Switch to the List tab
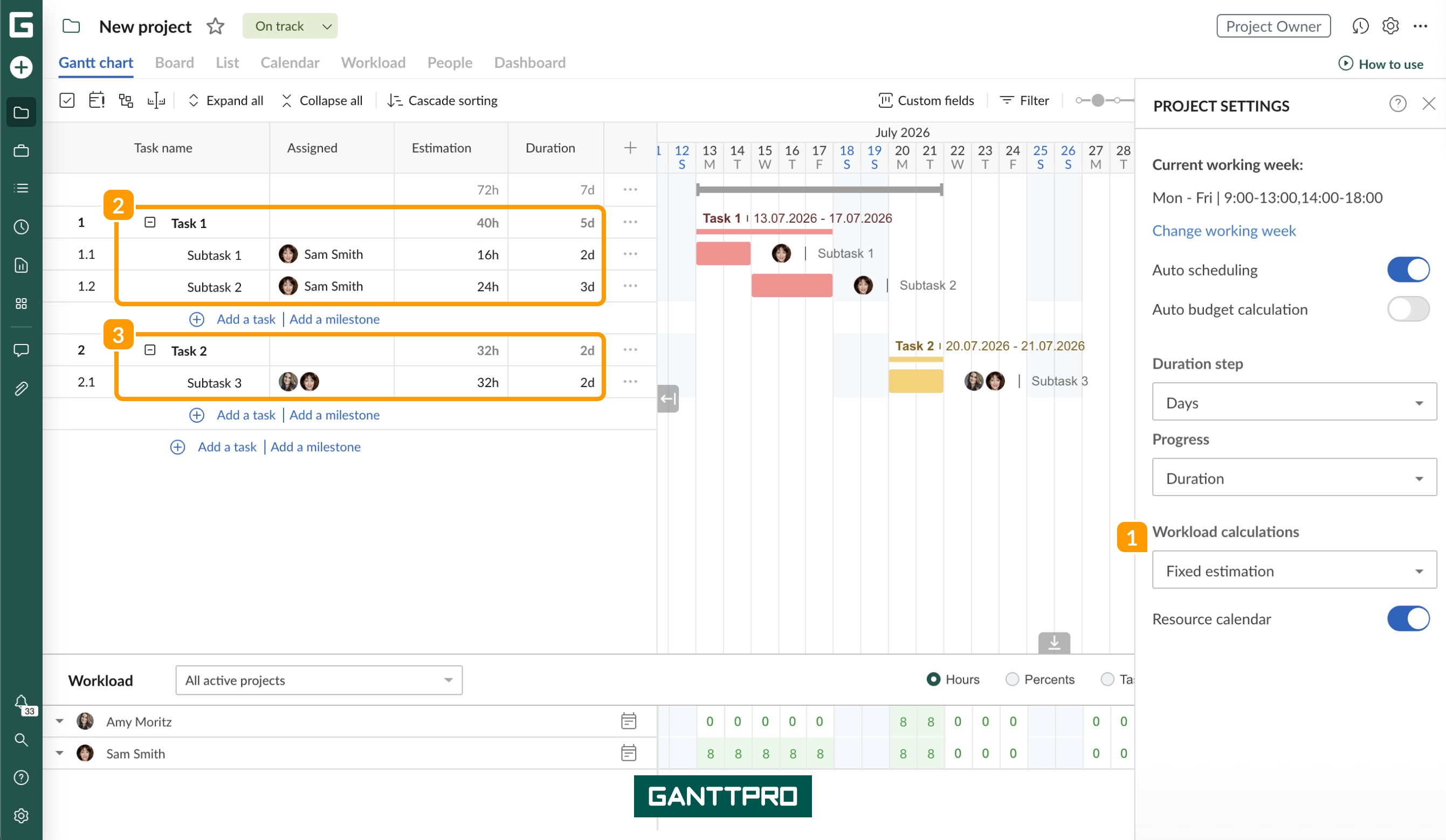Screen dimensions: 1446x840 [227, 63]
